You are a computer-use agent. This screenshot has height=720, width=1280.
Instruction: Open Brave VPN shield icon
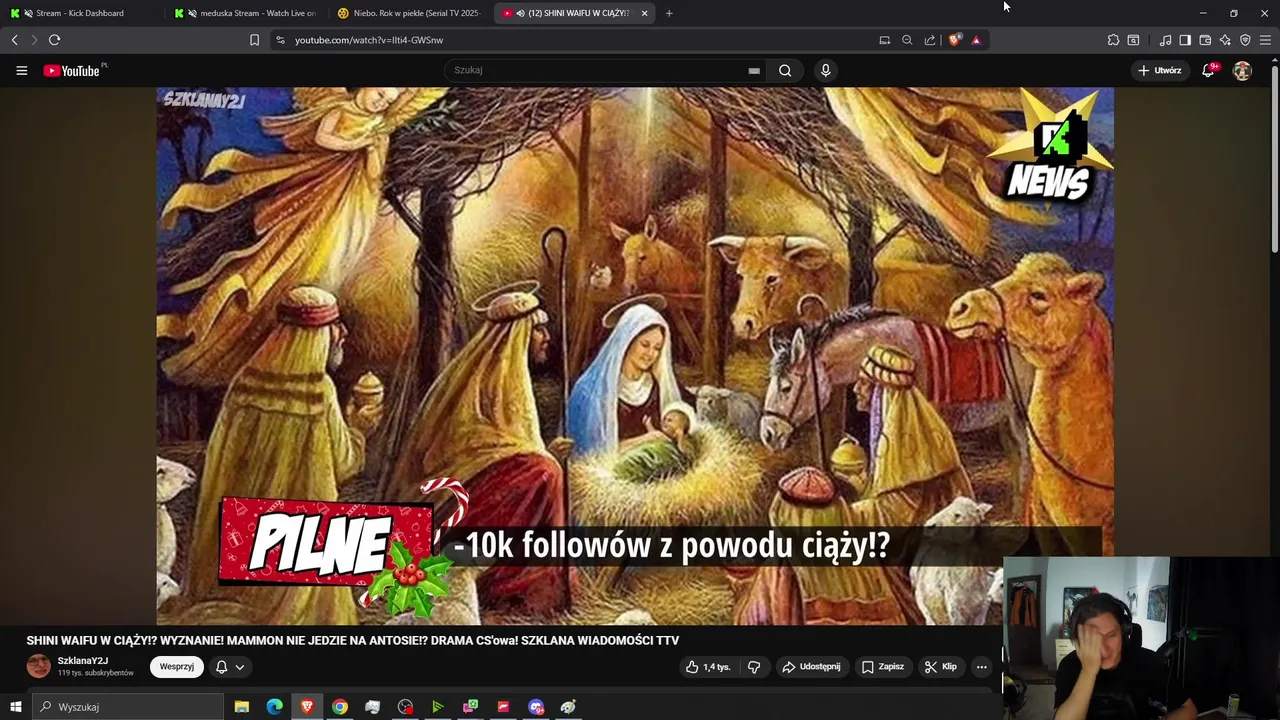pyautogui.click(x=1245, y=40)
